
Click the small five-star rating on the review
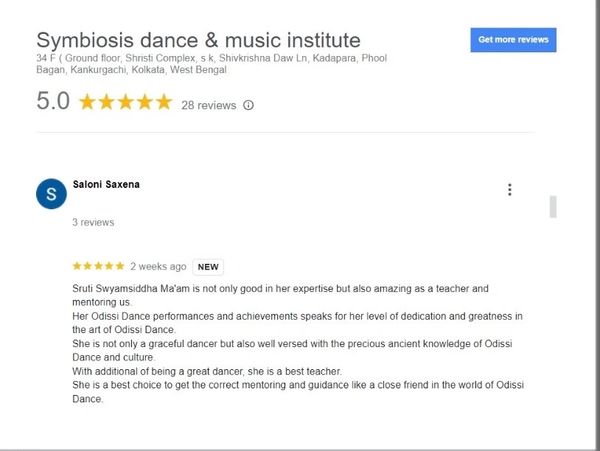coord(98,267)
